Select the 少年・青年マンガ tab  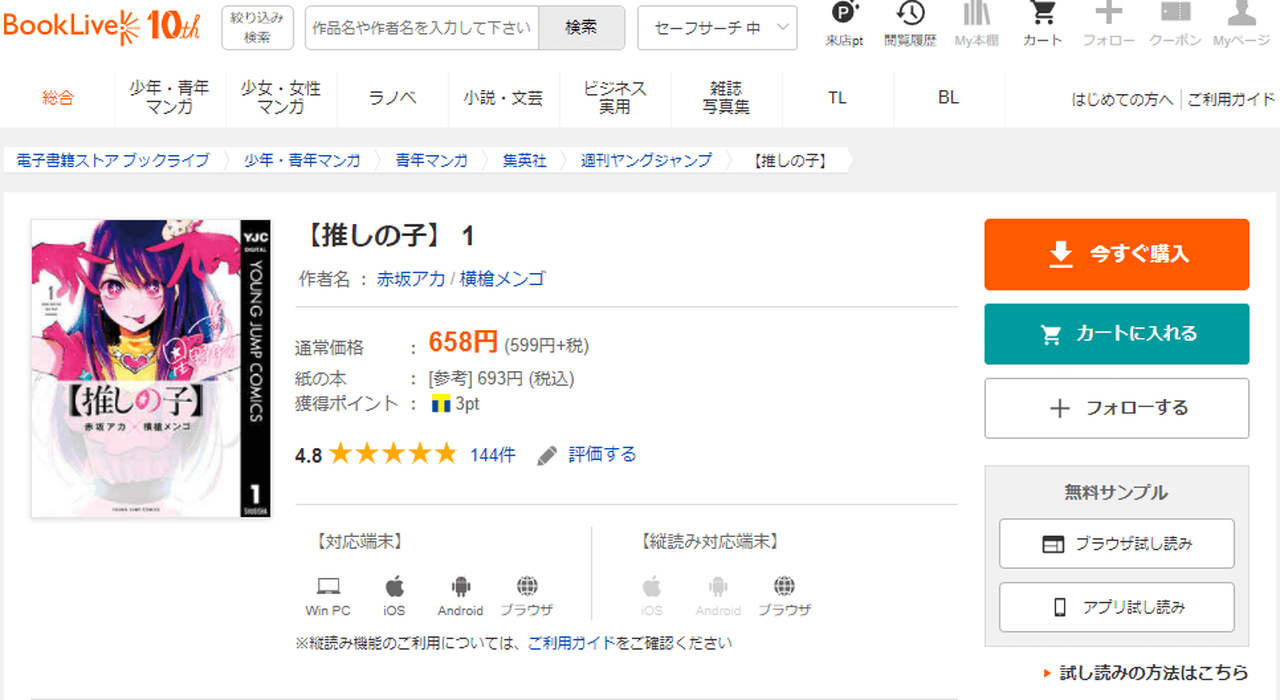[169, 98]
